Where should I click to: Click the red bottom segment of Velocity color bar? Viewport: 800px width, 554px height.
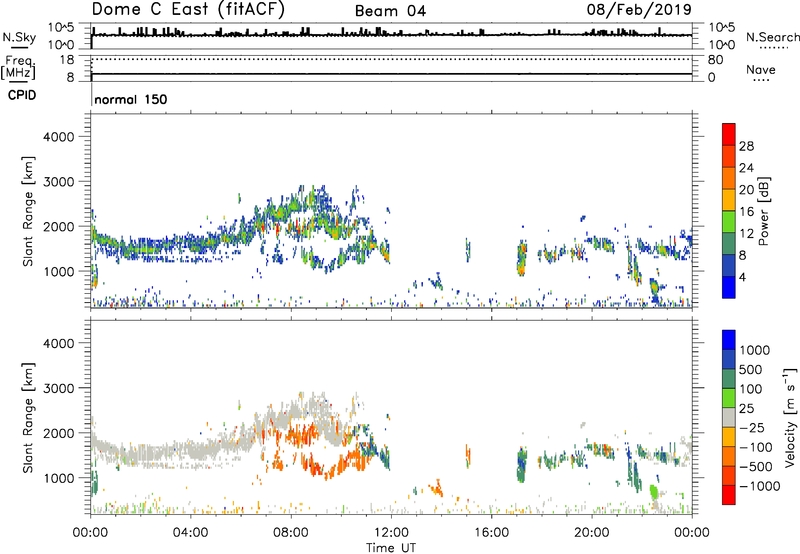point(729,495)
